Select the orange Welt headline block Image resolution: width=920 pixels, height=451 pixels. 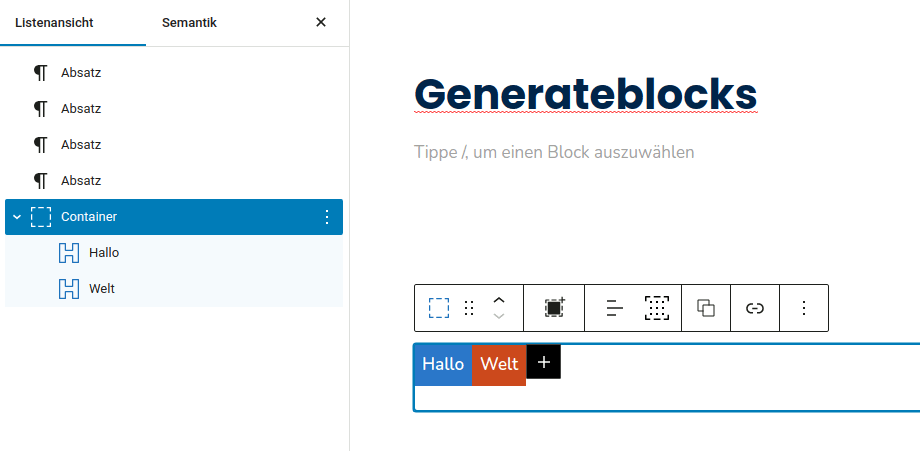tap(499, 364)
